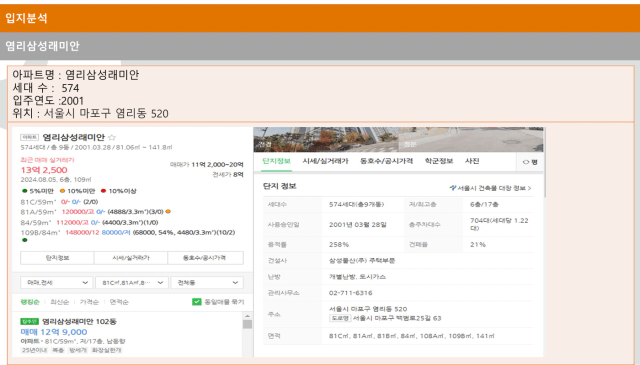The width and height of the screenshot is (640, 365).
Task: Open the 염리삼성래미안 102동 listing
Action: click(x=79, y=321)
